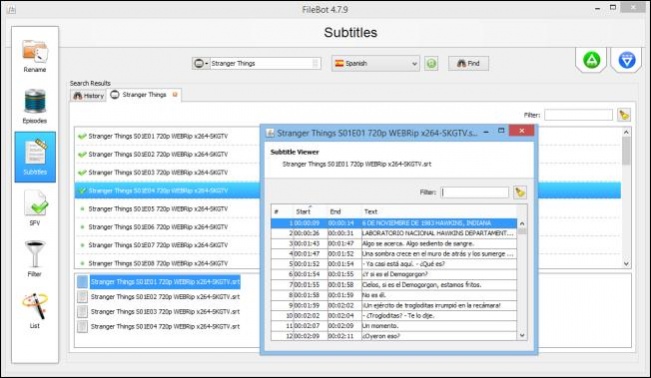Select downloaded S01E04 .srt file
This screenshot has width=651, height=378.
point(165,326)
